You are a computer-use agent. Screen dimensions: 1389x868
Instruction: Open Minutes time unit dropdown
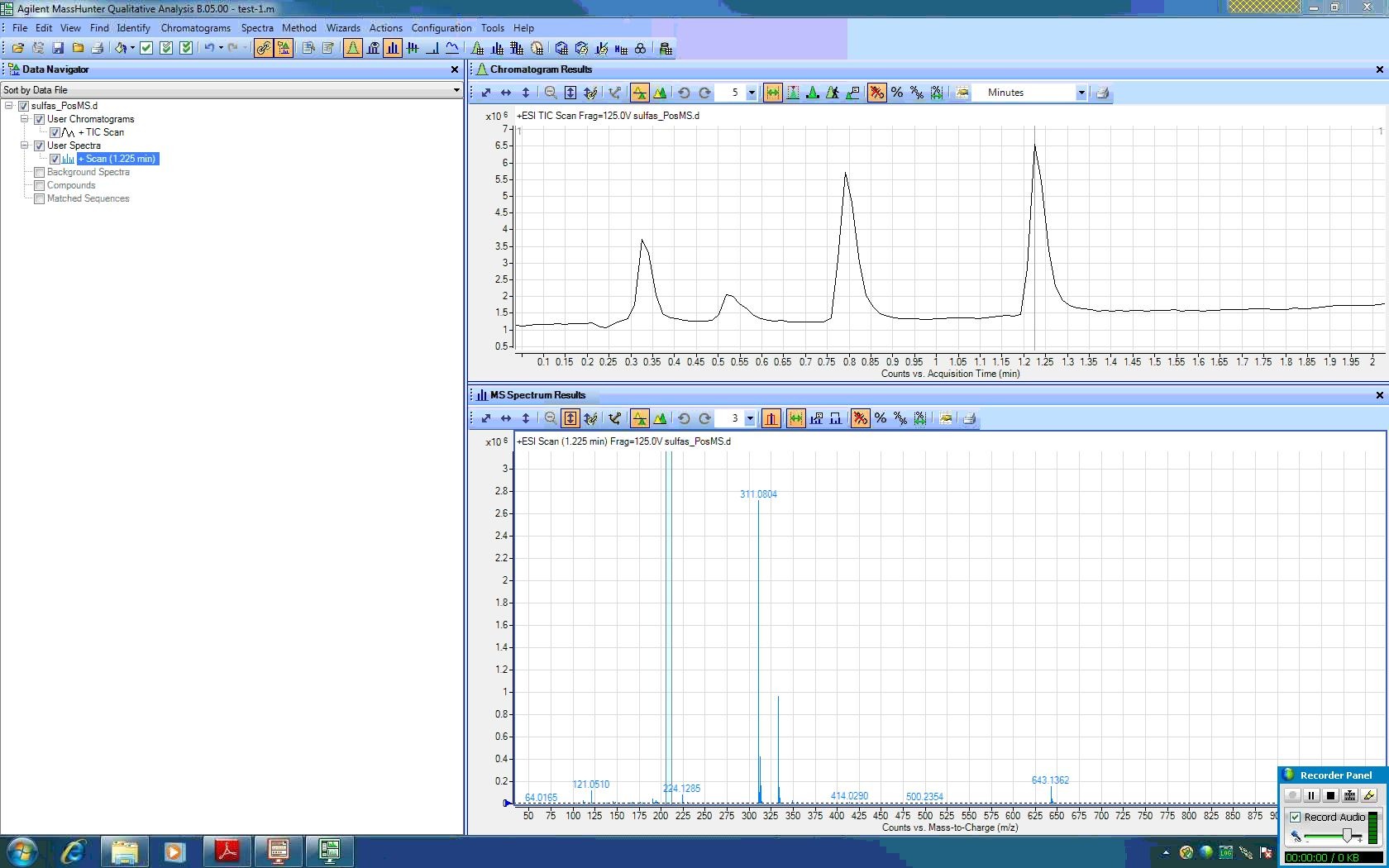[1081, 93]
